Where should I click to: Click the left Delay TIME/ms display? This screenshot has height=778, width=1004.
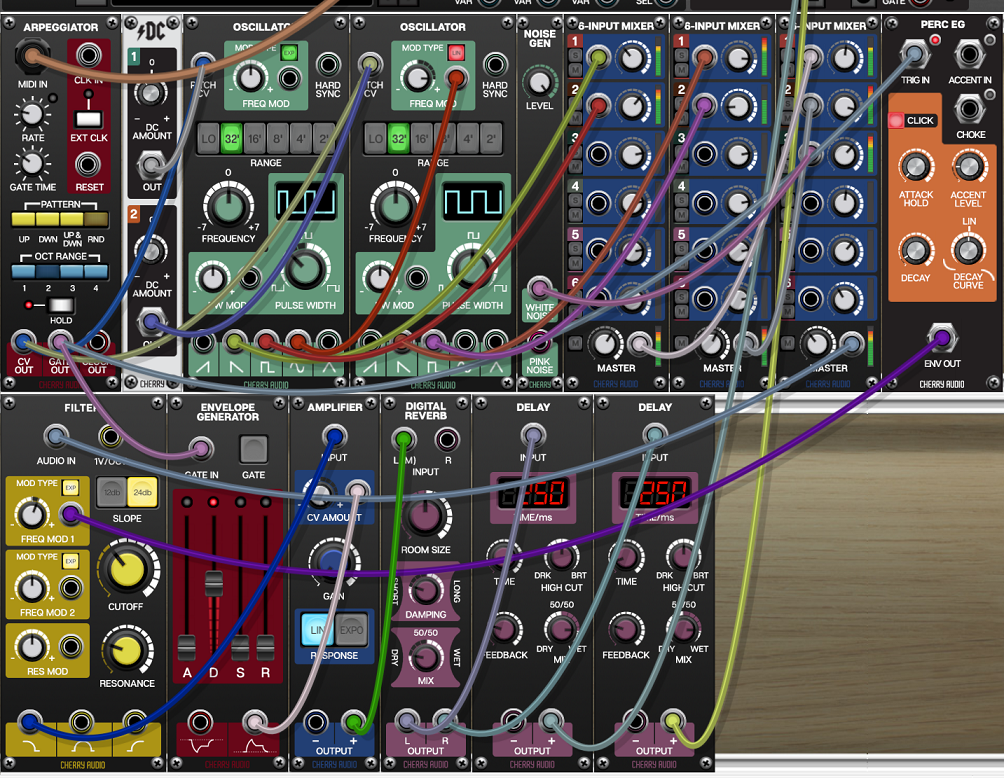coord(532,494)
